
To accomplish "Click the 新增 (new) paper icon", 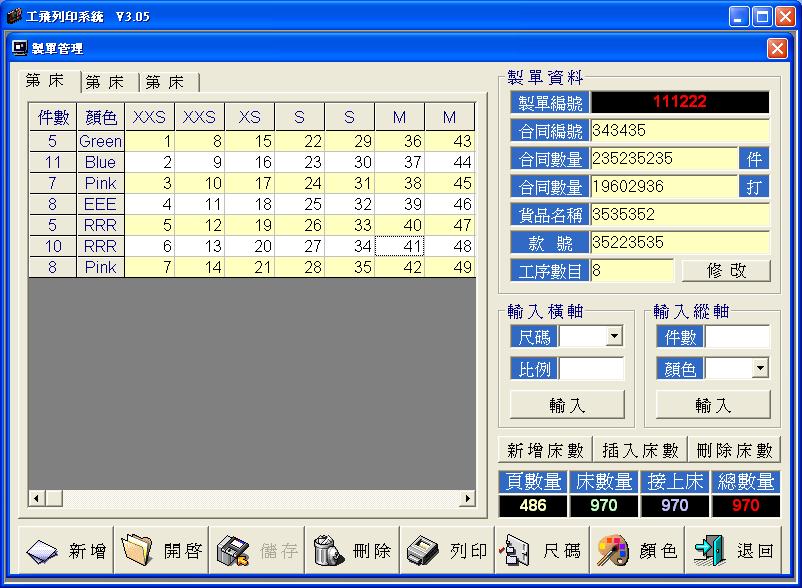I will 42,551.
